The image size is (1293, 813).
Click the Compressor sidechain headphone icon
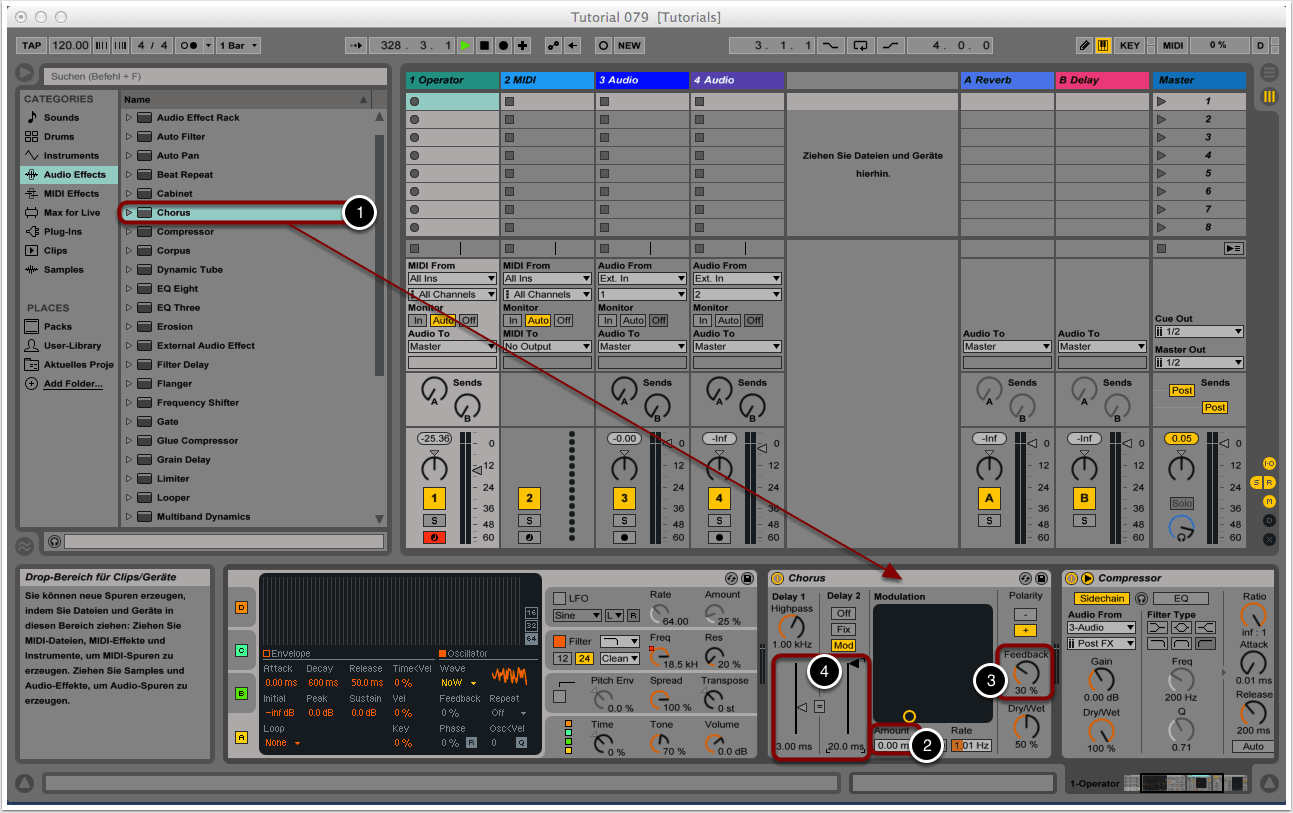tap(1141, 598)
